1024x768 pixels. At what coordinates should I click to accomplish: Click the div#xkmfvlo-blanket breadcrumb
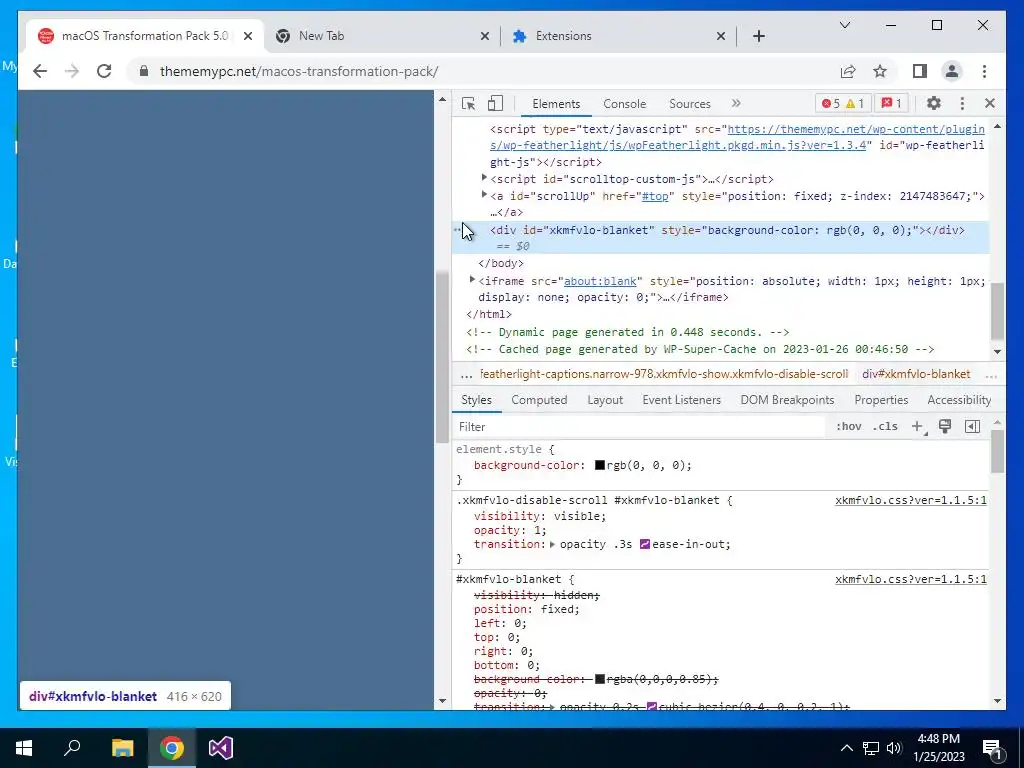click(916, 374)
